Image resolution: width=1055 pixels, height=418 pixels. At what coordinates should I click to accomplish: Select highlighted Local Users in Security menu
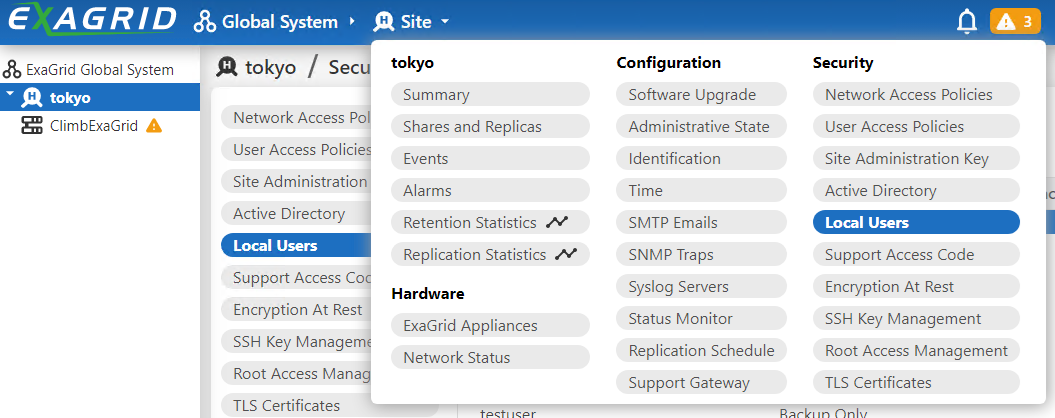pos(916,222)
